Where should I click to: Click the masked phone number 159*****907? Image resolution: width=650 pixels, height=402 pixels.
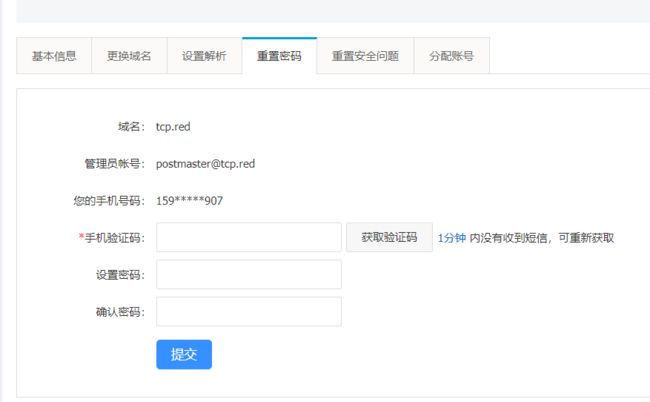(x=189, y=201)
